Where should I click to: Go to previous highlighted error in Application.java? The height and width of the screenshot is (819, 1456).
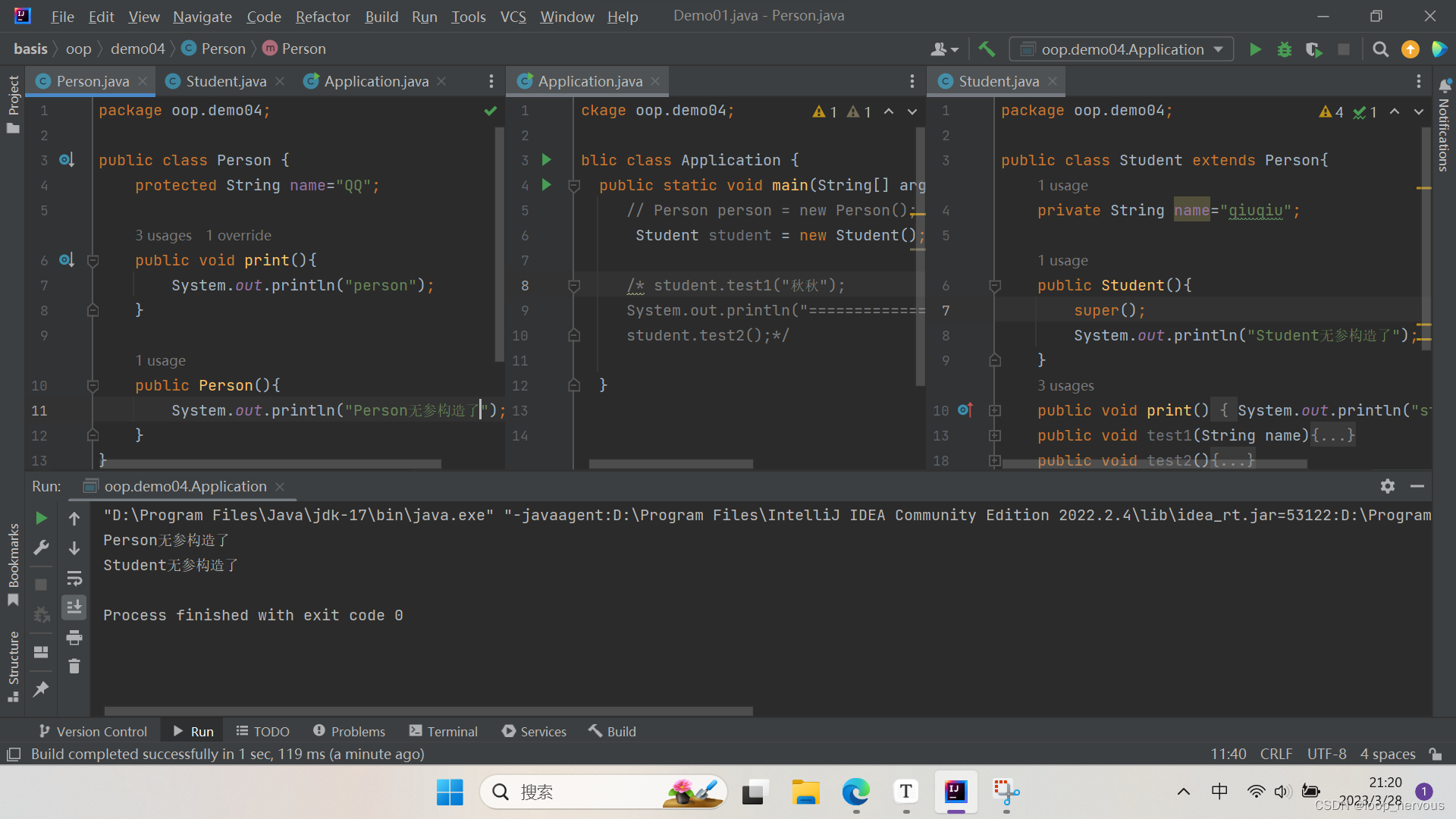tap(889, 111)
